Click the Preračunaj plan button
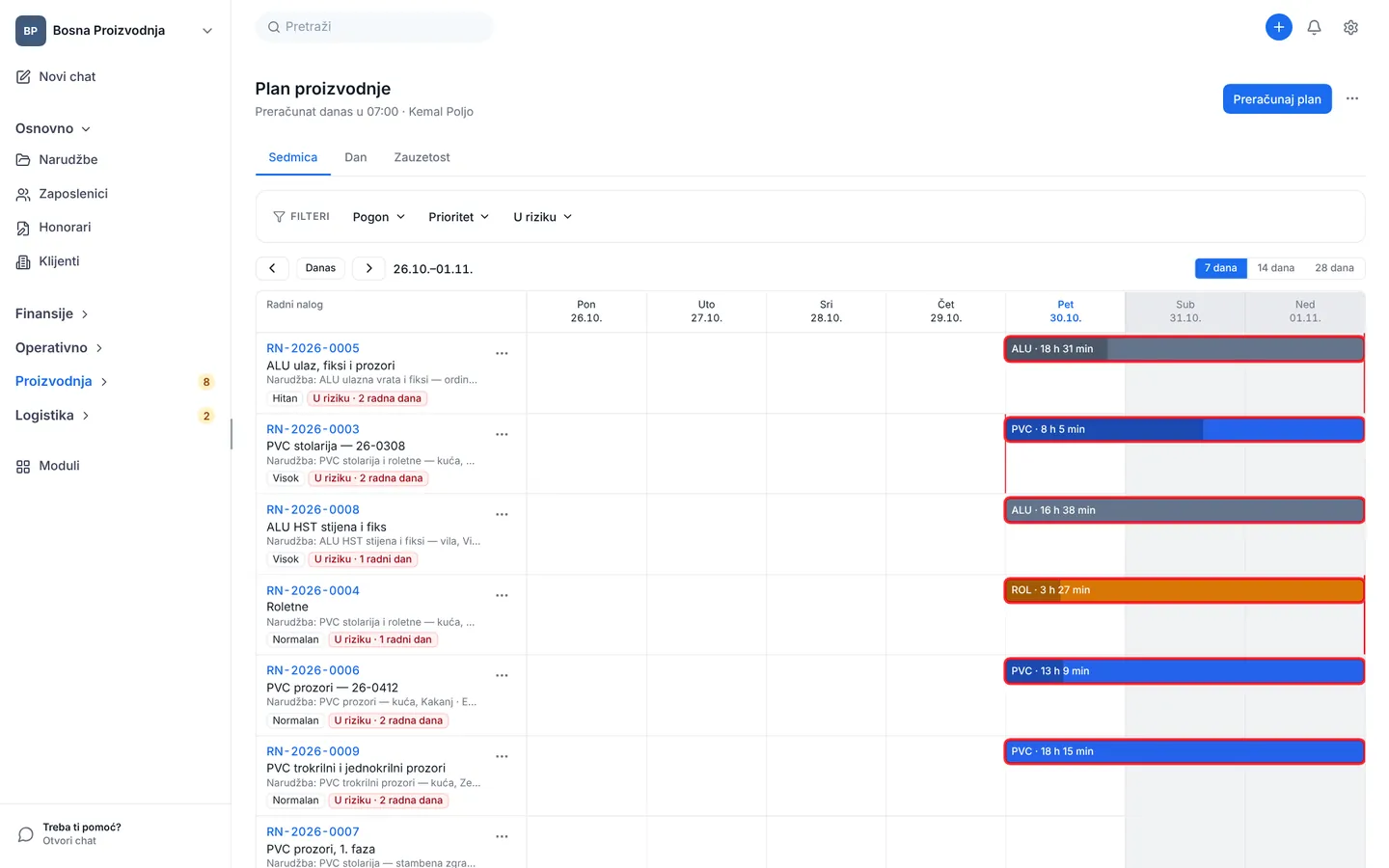 point(1277,99)
